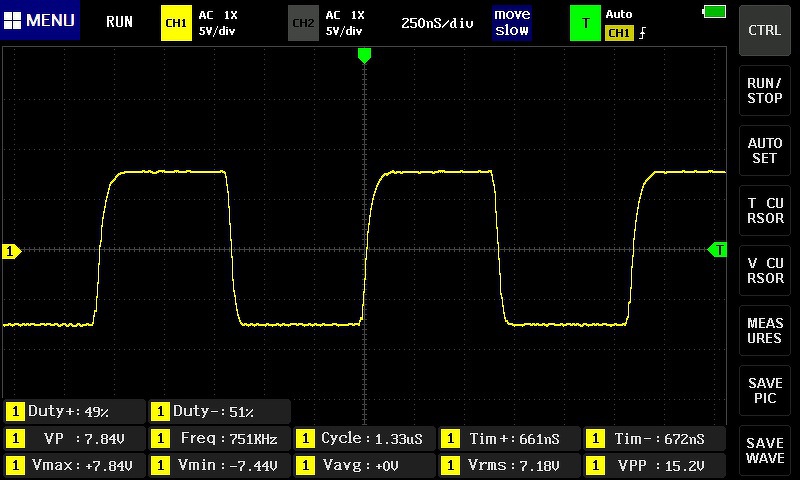The width and height of the screenshot is (800, 480).
Task: Click the channel badge beside VPP
Action: (x=595, y=465)
